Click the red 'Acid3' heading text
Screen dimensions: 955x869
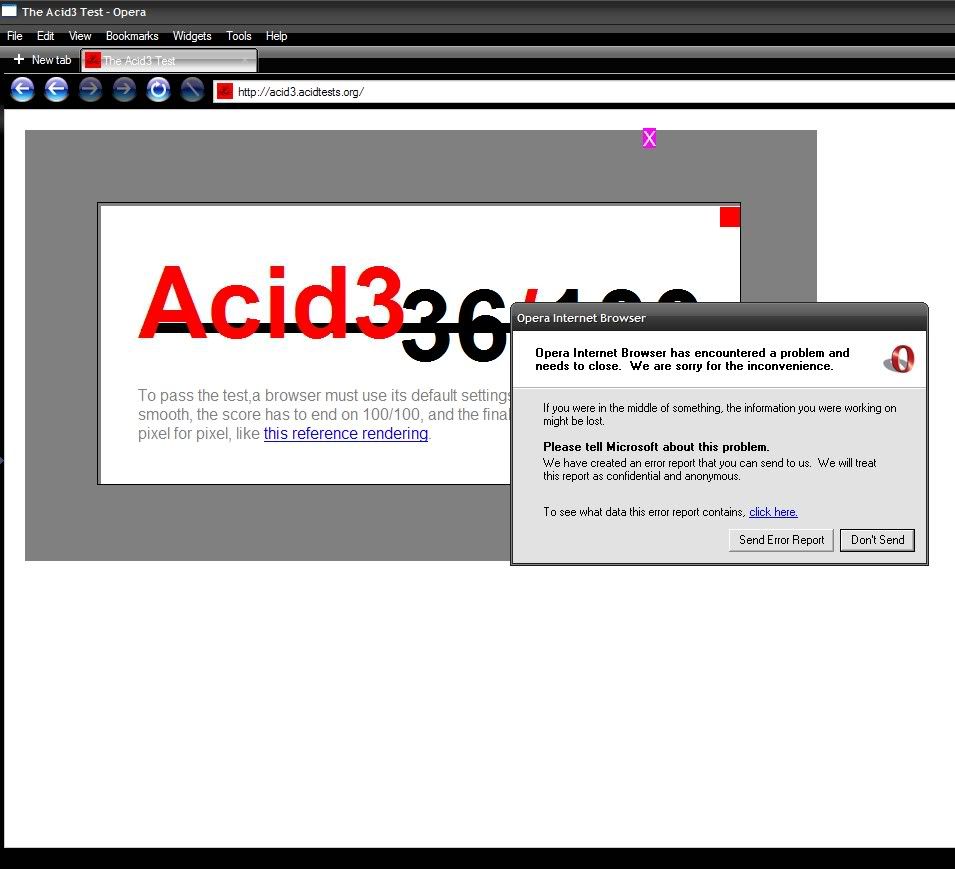(272, 303)
